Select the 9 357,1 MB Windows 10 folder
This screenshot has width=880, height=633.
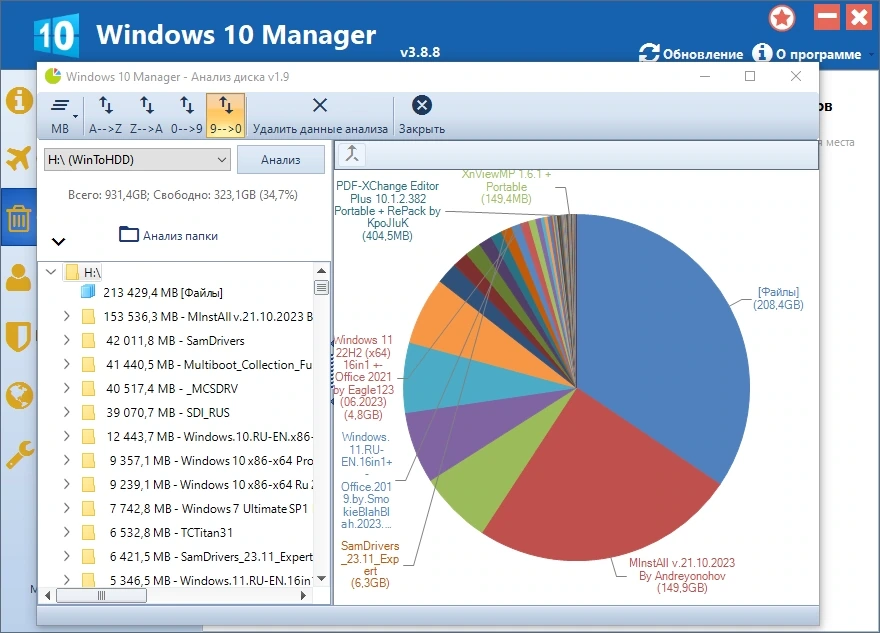click(x=211, y=461)
